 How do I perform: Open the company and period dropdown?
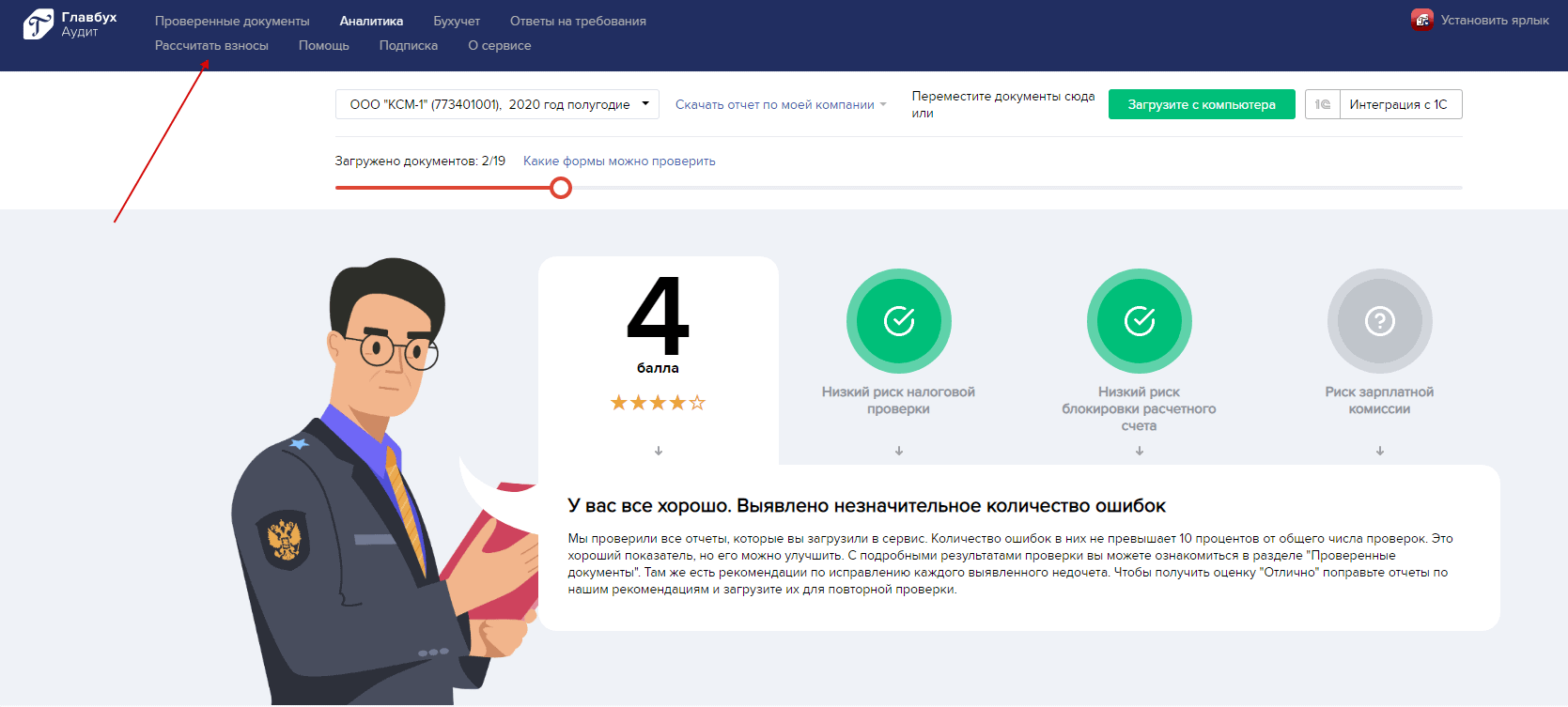pos(497,104)
